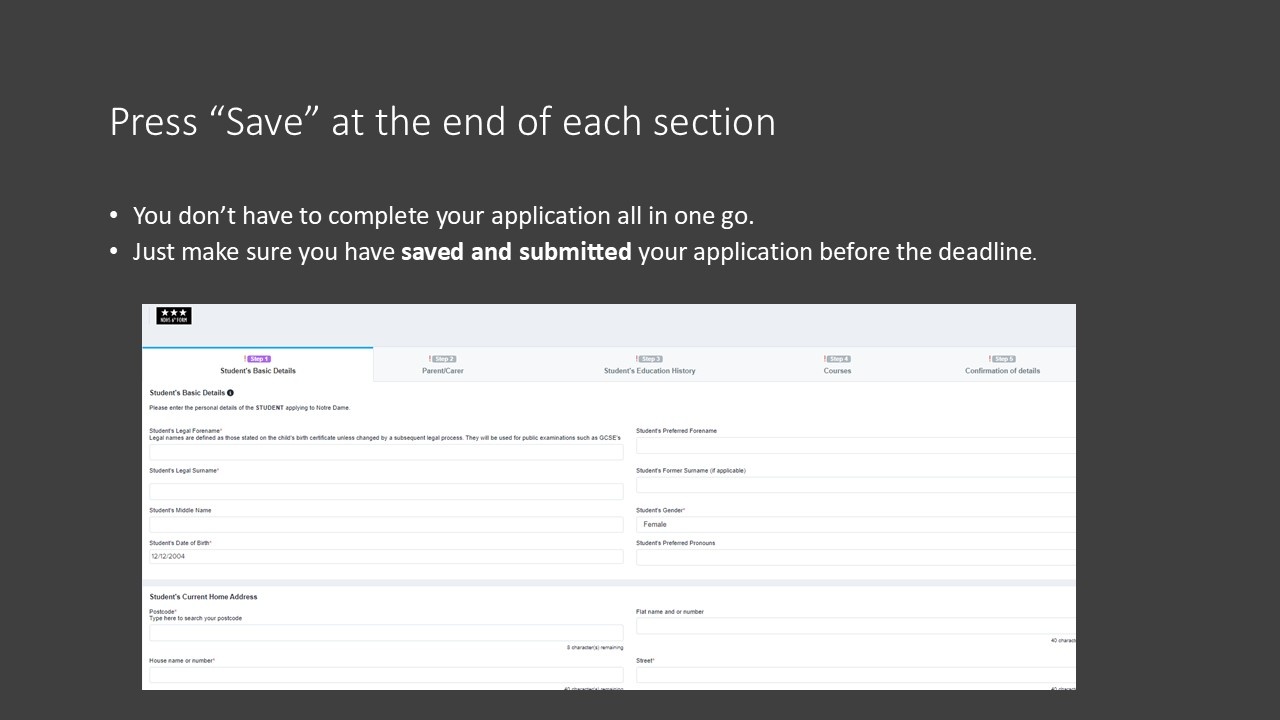Open the Student's Preferred Pronouns dropdown
1280x720 pixels.
tap(855, 557)
